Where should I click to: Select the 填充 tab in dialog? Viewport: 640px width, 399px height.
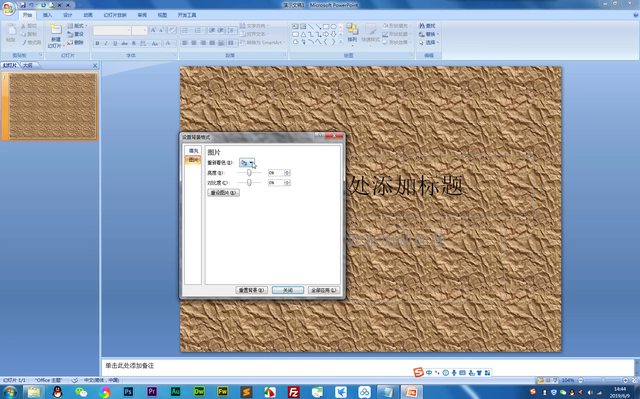[x=193, y=151]
